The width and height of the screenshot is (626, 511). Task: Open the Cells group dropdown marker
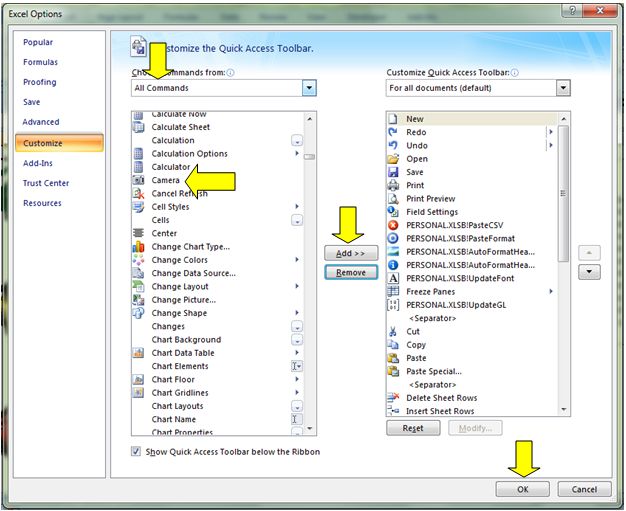(297, 220)
